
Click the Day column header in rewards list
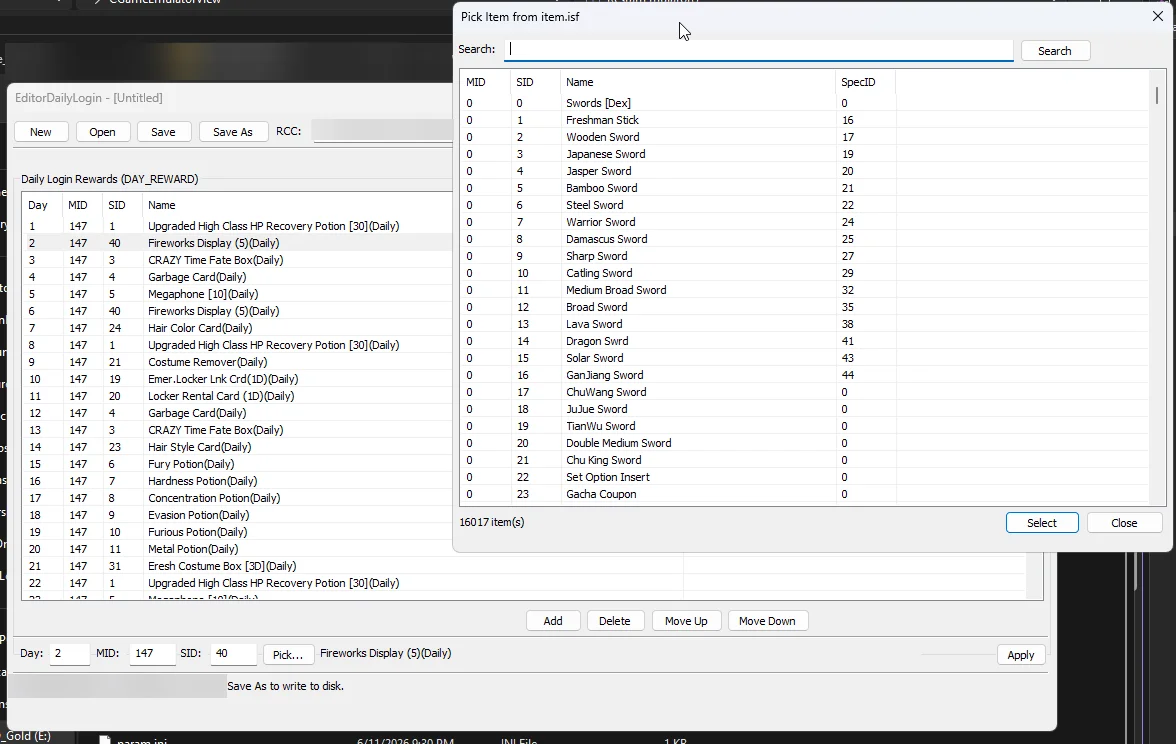coord(43,206)
